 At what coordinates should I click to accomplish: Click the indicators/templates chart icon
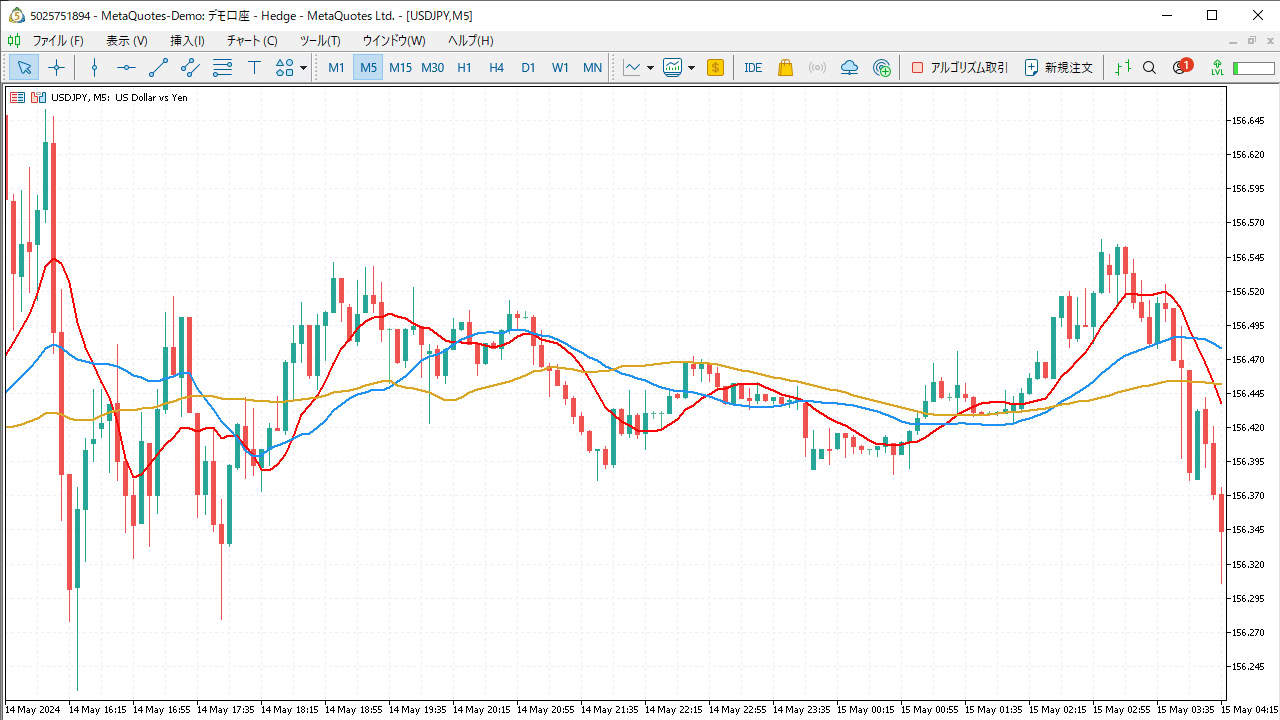[672, 67]
